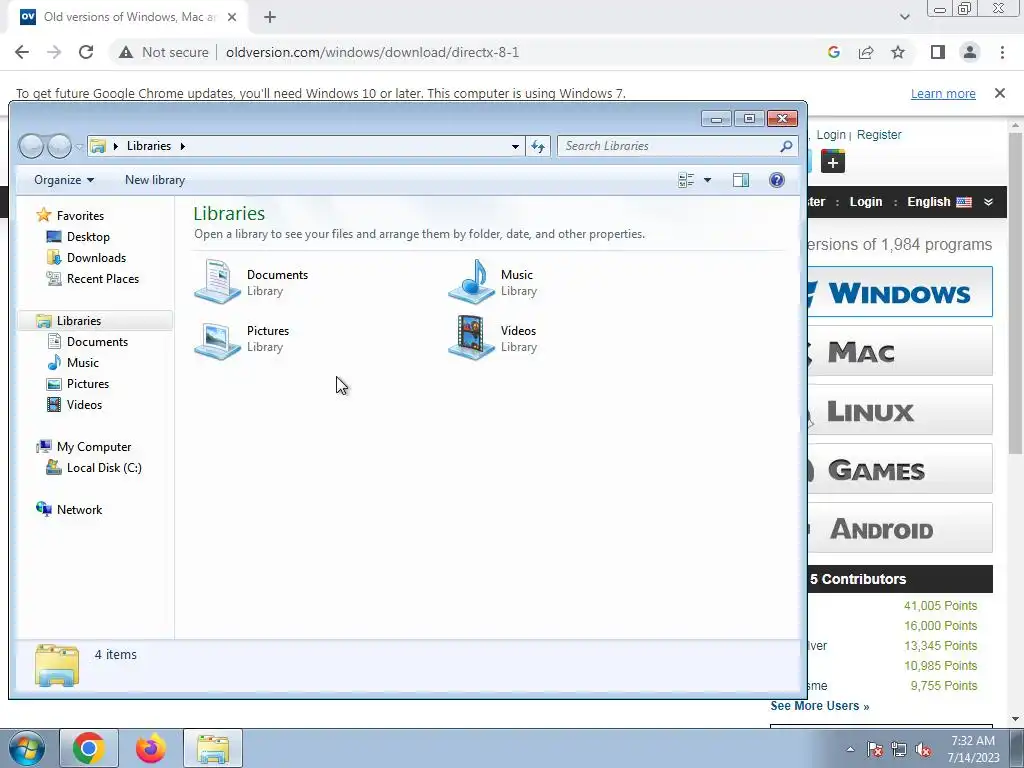Click Explorer forward navigation button

pos(59,146)
